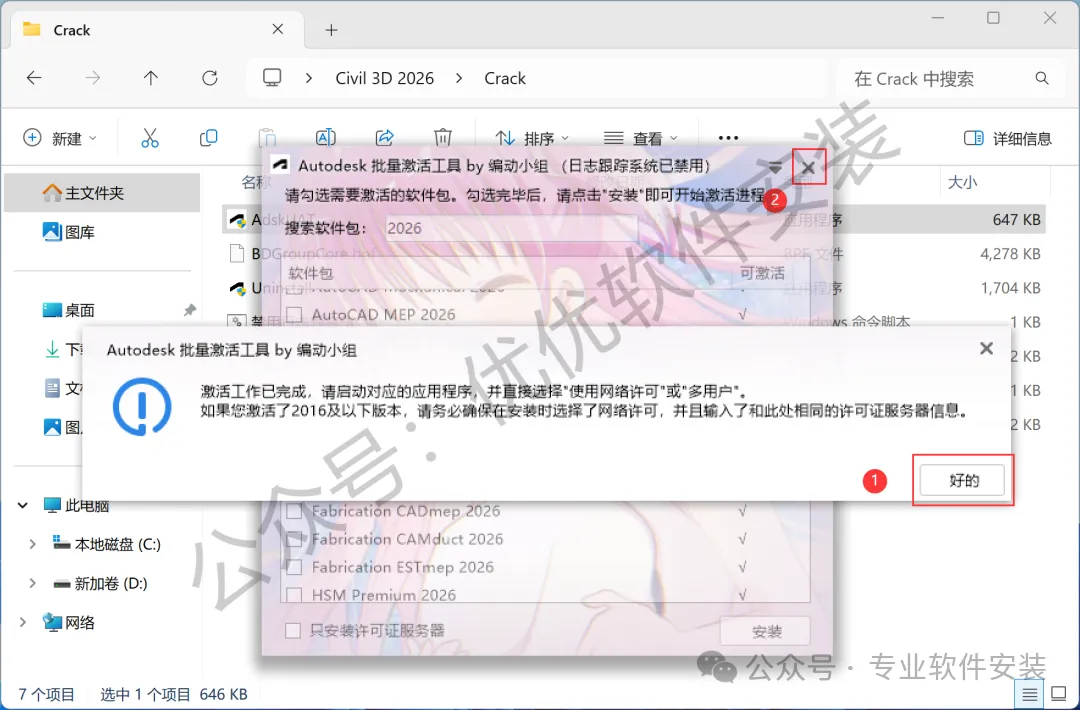
Task: Select 本地磁盘 (C:) drive
Action: pos(107,544)
